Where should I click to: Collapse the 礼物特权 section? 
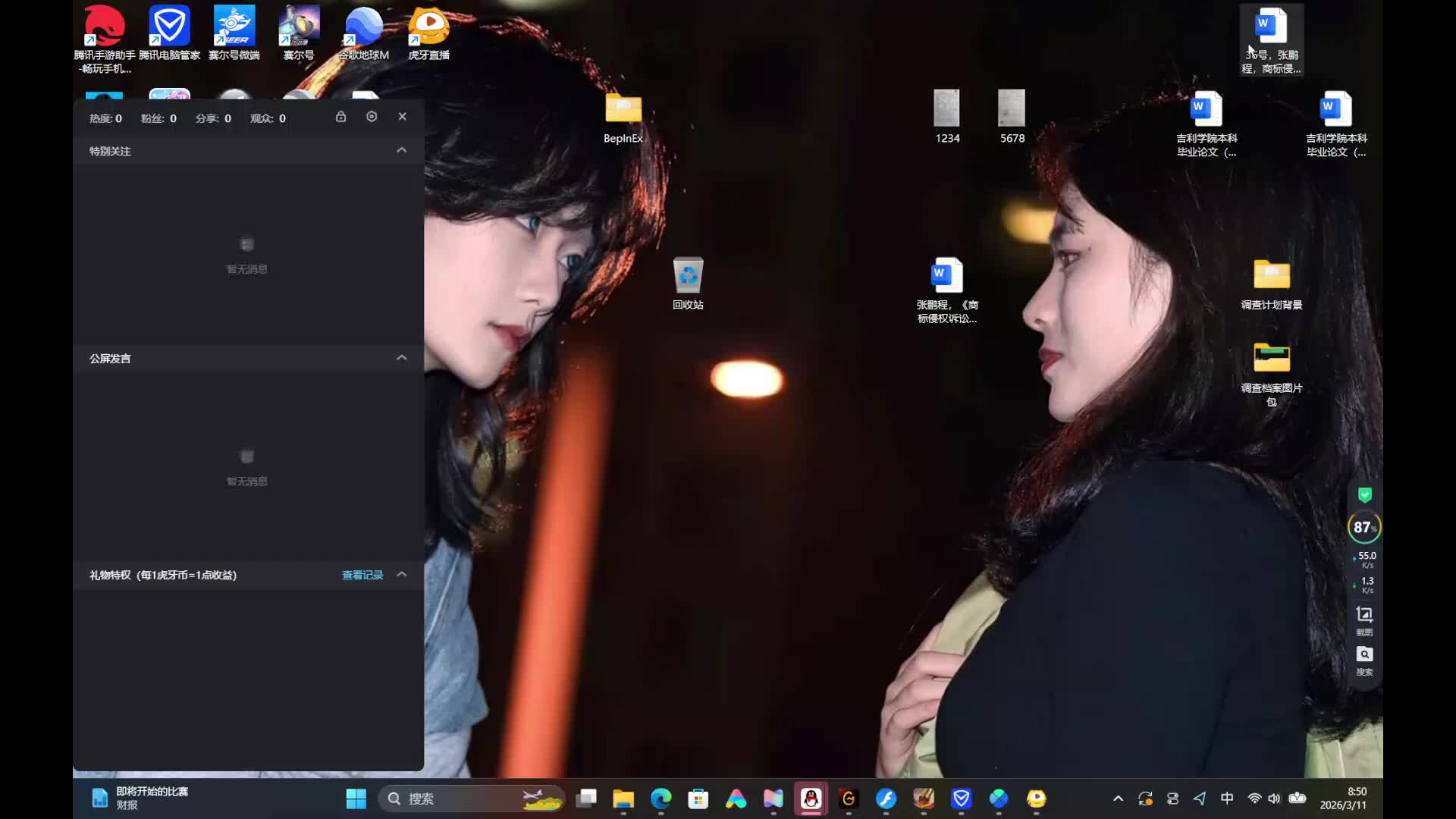[402, 574]
